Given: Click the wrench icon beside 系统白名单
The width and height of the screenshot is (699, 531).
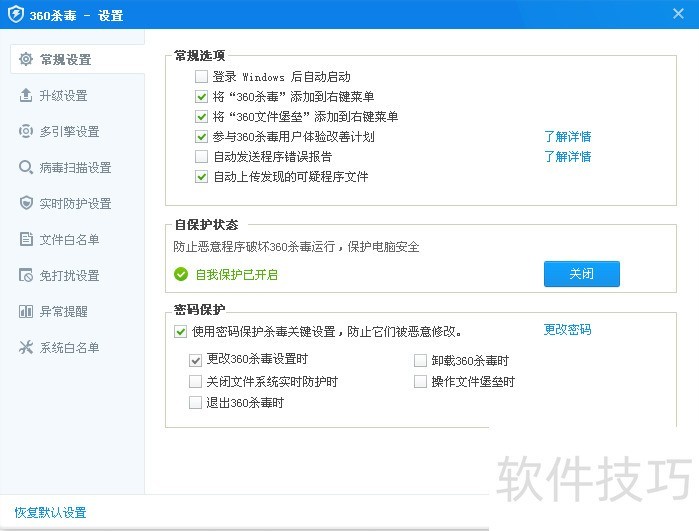Looking at the screenshot, I should pyautogui.click(x=26, y=347).
